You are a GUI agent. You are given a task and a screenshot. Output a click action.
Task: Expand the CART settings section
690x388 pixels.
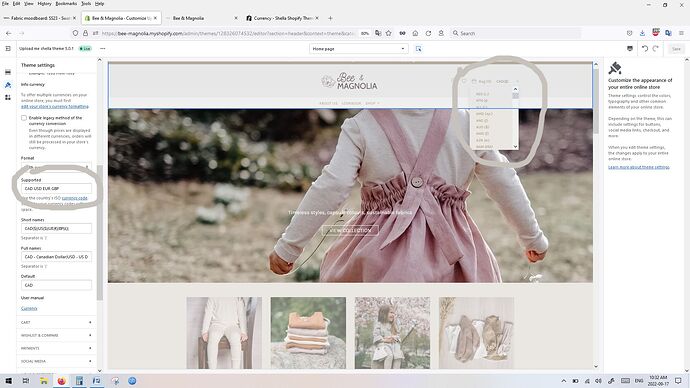pyautogui.click(x=56, y=322)
